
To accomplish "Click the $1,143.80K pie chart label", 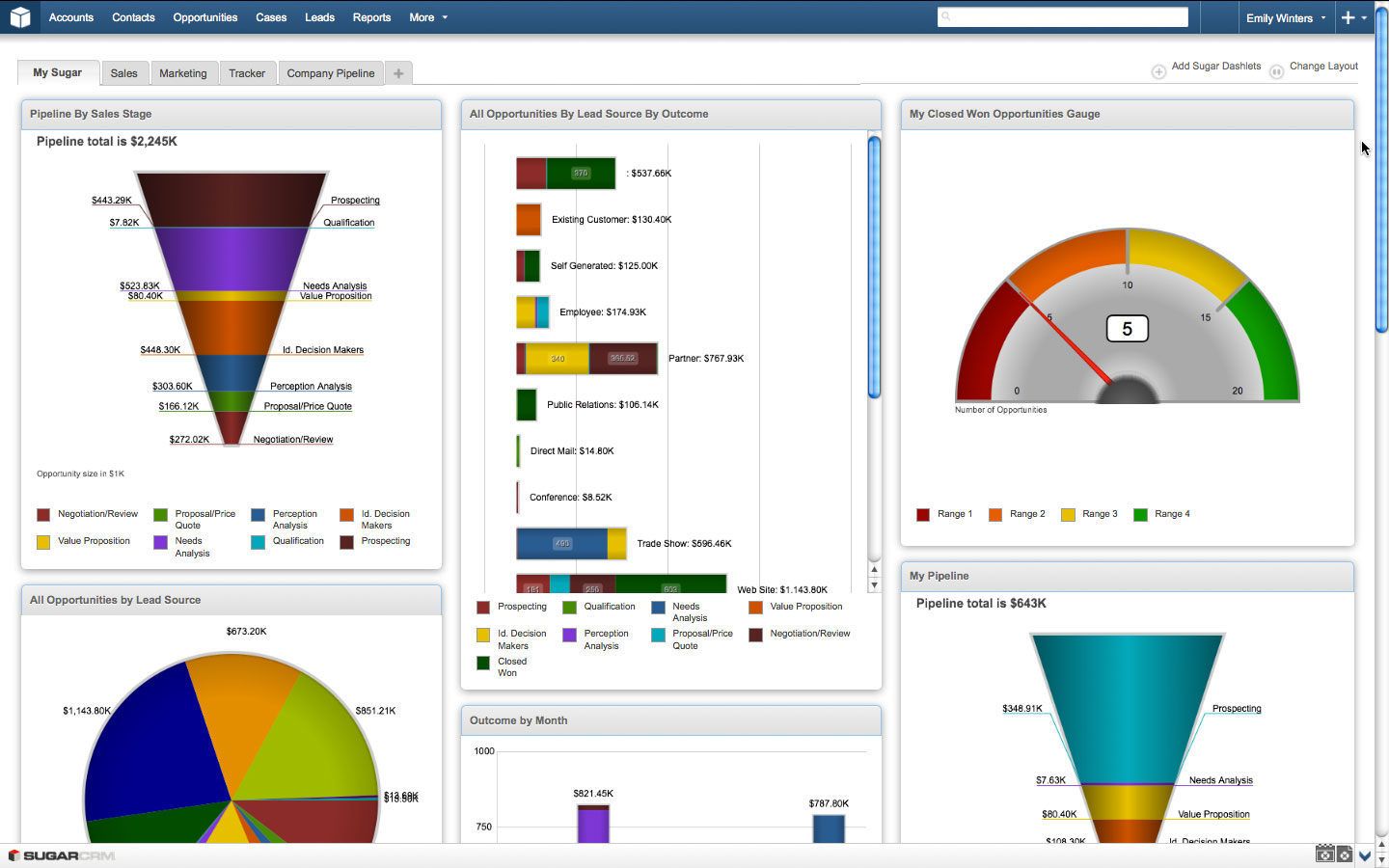I will click(87, 711).
